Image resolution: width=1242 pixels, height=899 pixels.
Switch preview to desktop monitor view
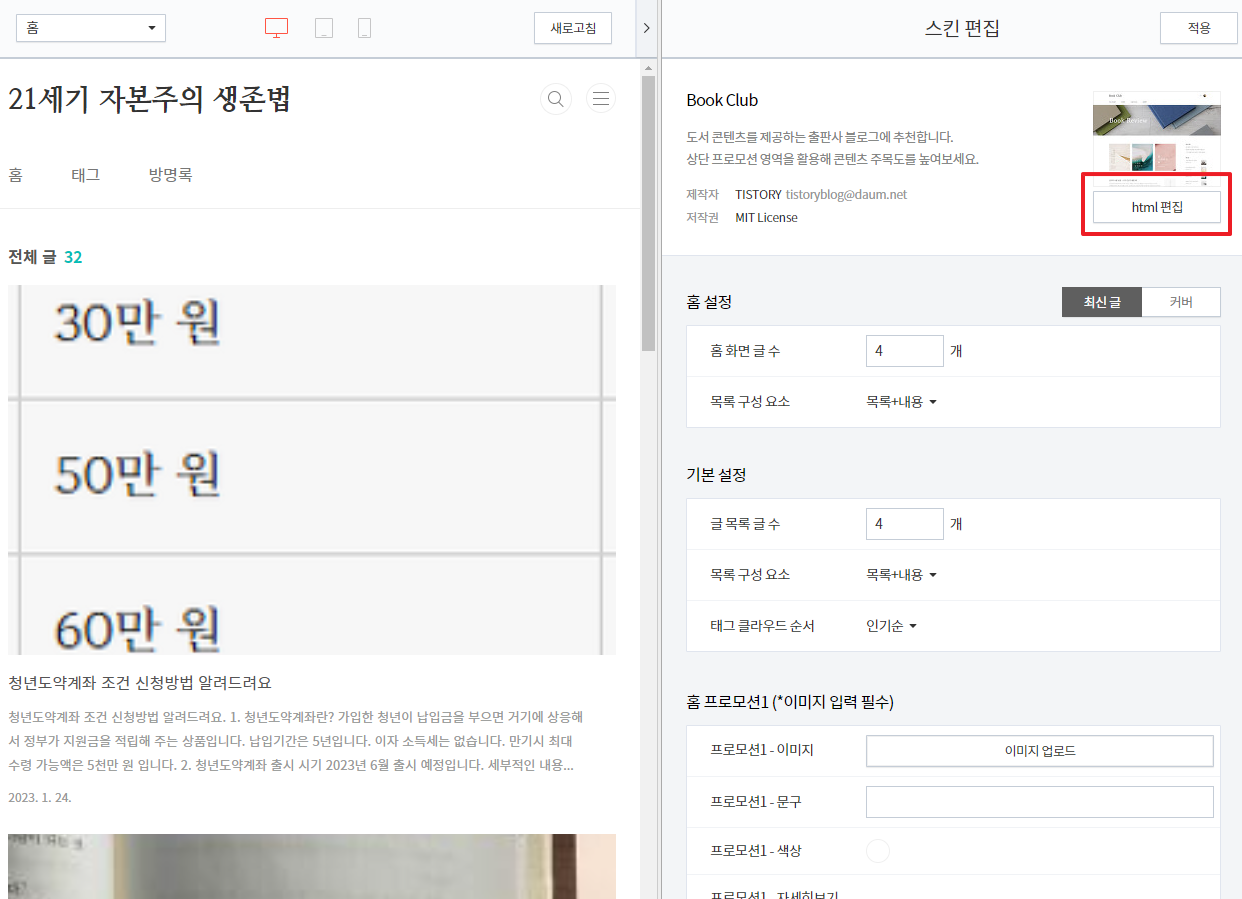click(276, 28)
